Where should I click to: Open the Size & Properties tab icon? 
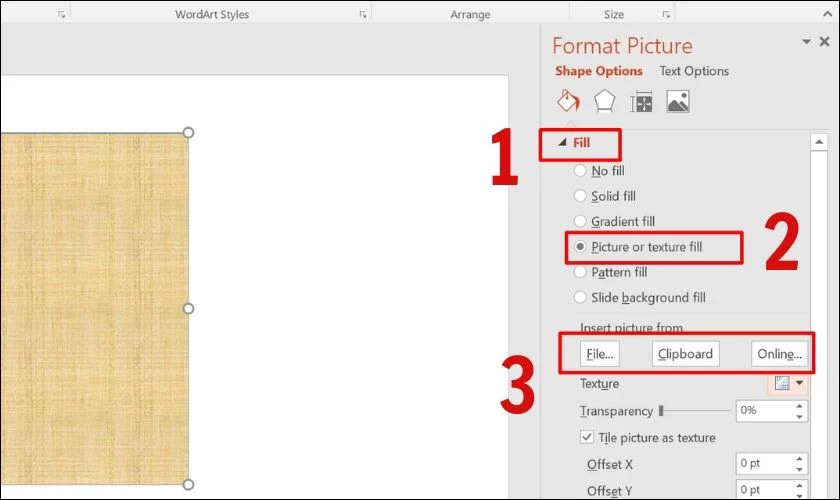pos(641,101)
